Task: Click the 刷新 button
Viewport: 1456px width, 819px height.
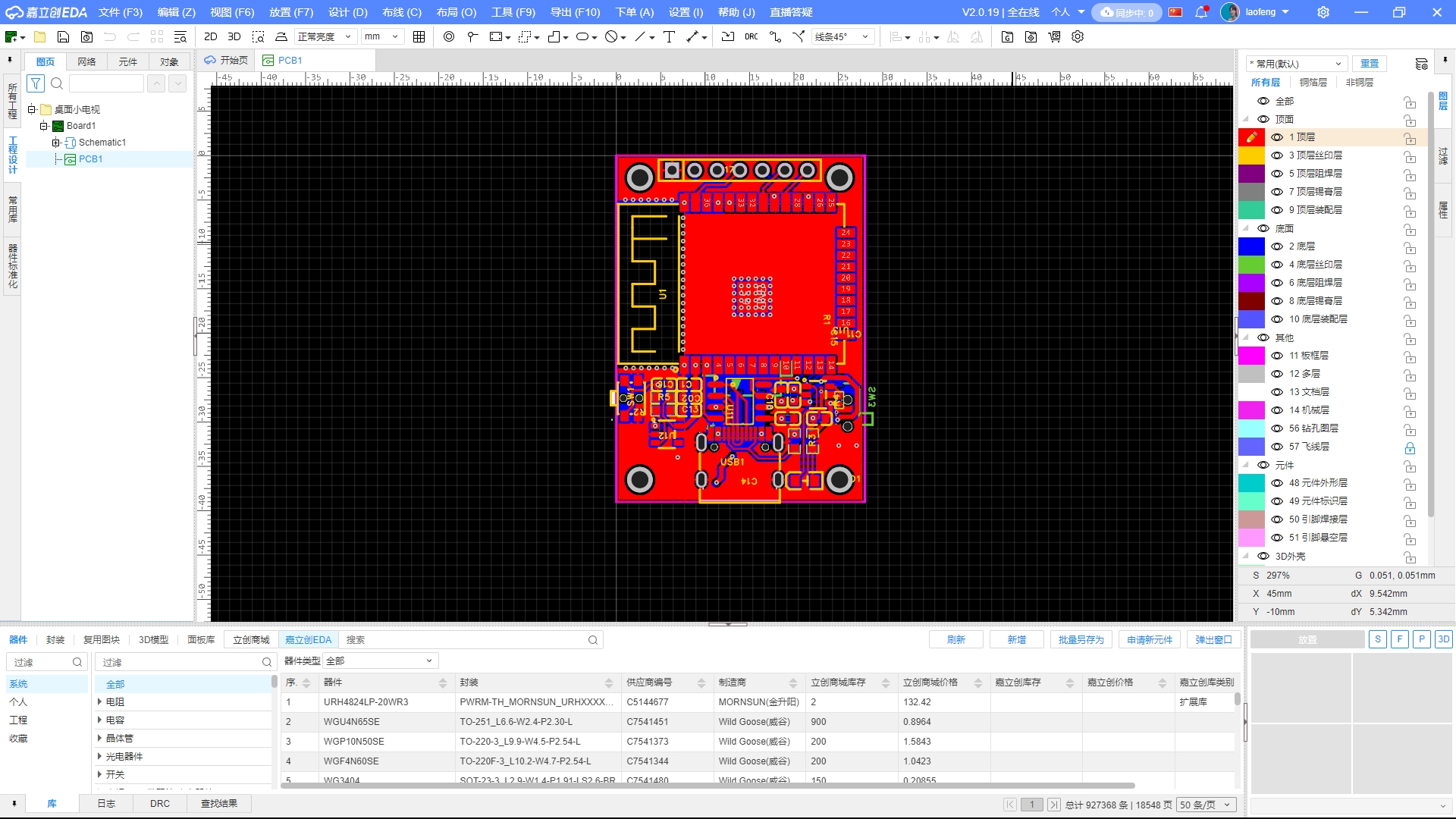Action: [x=956, y=639]
